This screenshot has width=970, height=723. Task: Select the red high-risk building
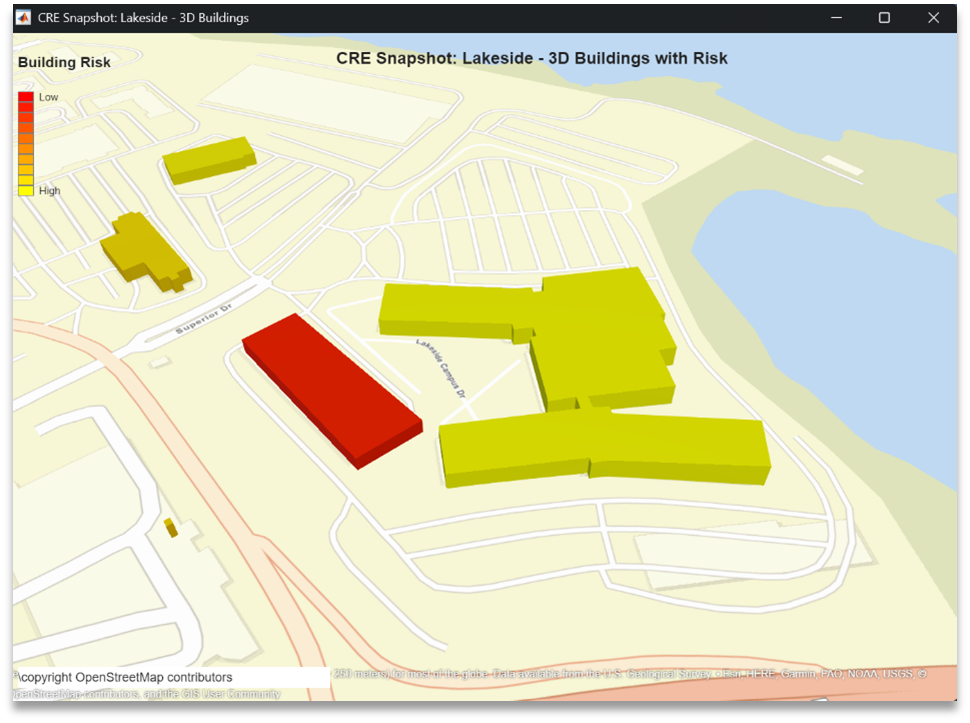(x=330, y=390)
